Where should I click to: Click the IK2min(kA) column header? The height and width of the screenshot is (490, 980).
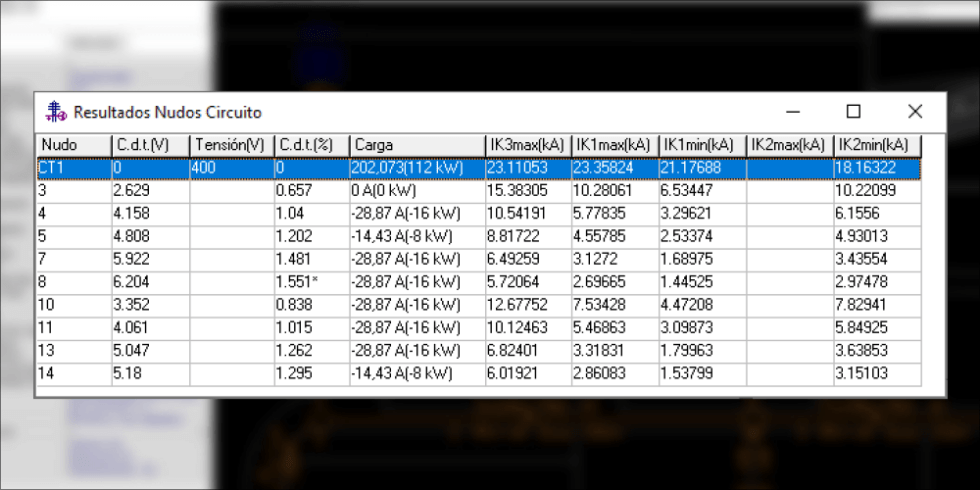coord(875,145)
